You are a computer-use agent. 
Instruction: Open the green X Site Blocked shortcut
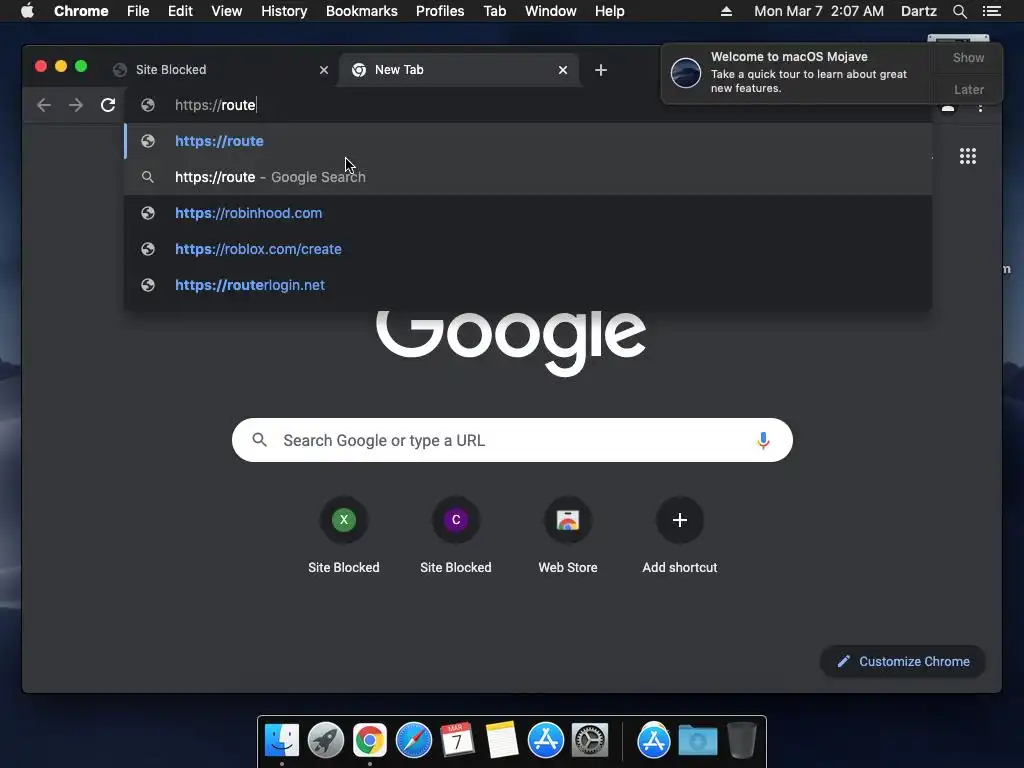click(344, 520)
